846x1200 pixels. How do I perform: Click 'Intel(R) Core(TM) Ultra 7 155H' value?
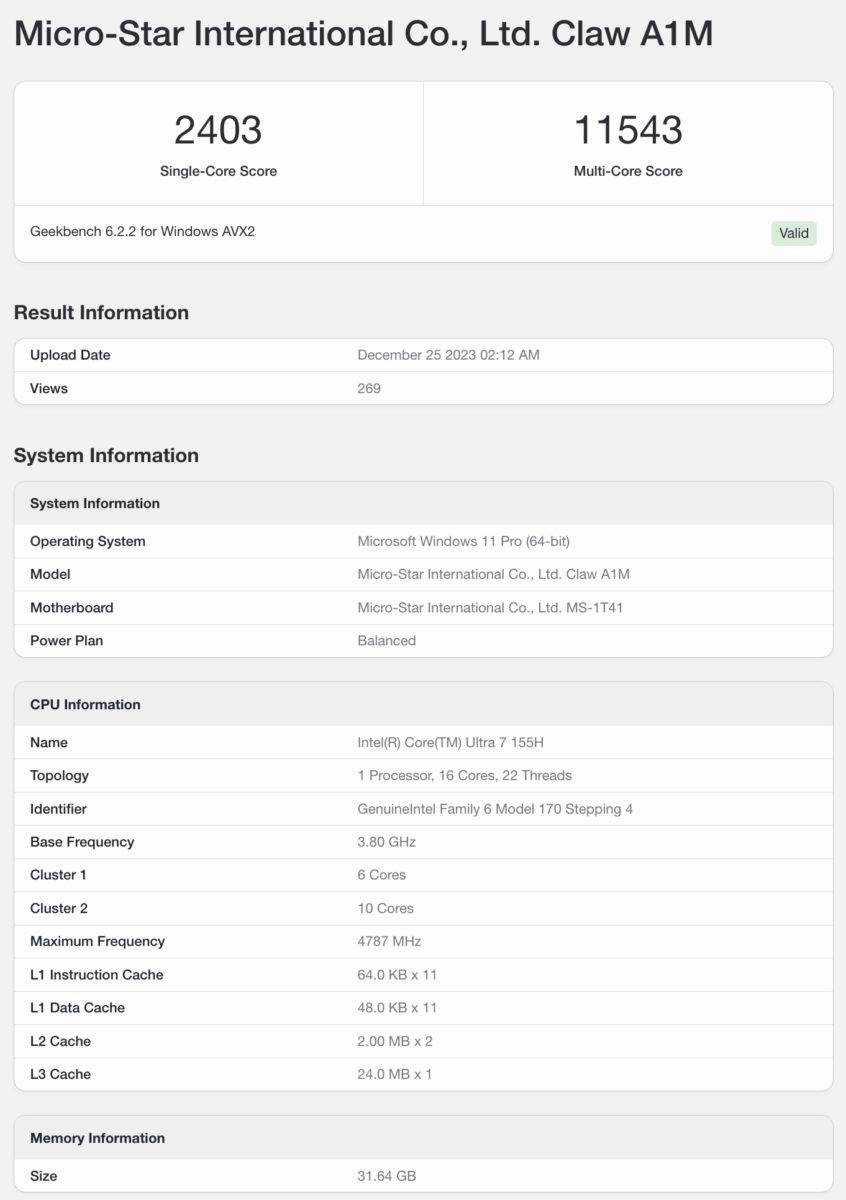point(450,742)
